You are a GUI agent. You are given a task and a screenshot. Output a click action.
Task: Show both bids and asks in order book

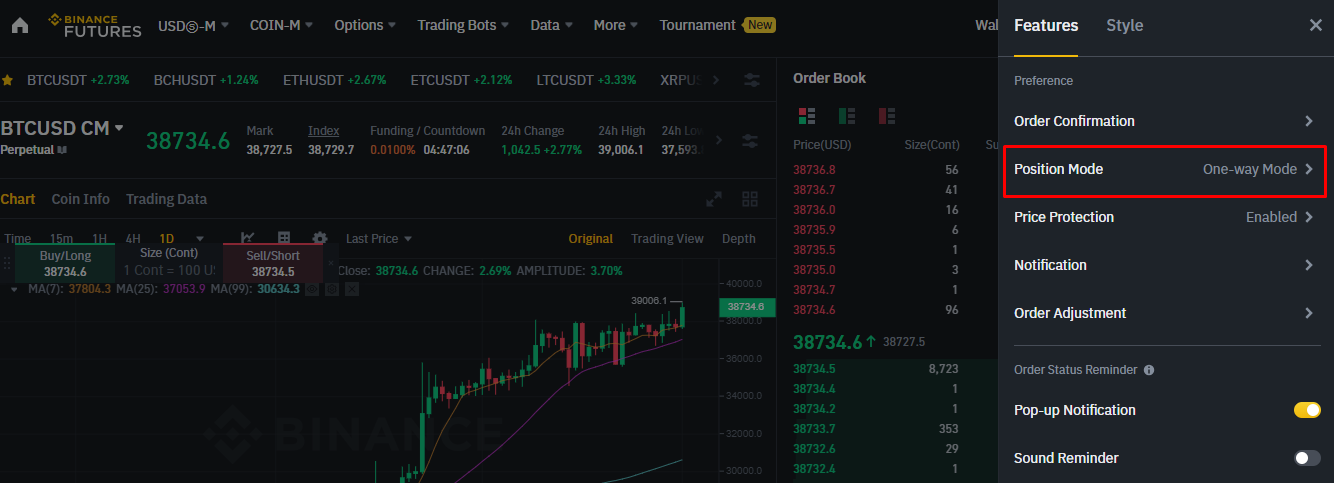pos(807,116)
